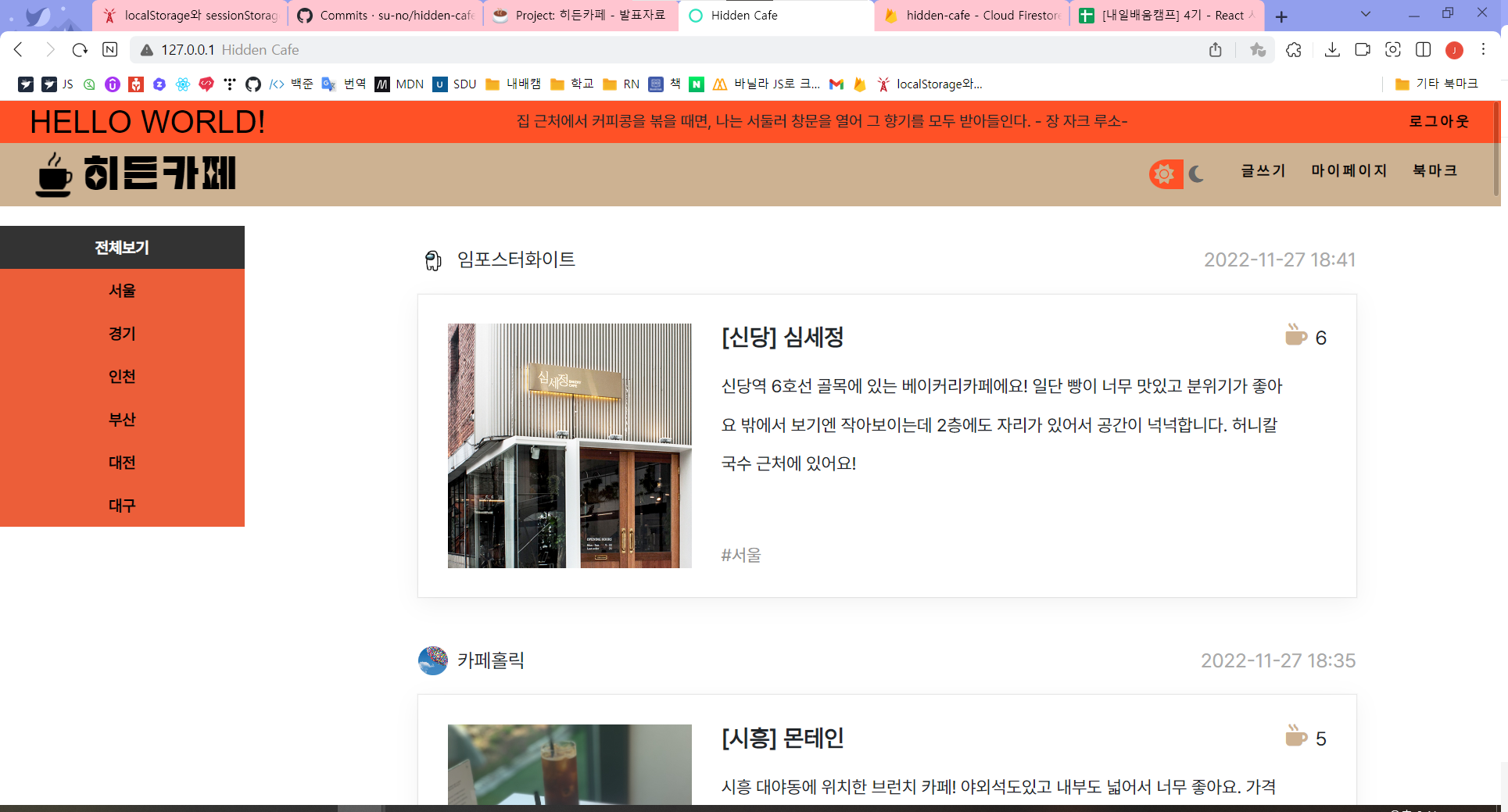Switch to the Commits su-no/hidden-cafe tab
Viewport: 1508px width, 812px height.
coord(386,16)
